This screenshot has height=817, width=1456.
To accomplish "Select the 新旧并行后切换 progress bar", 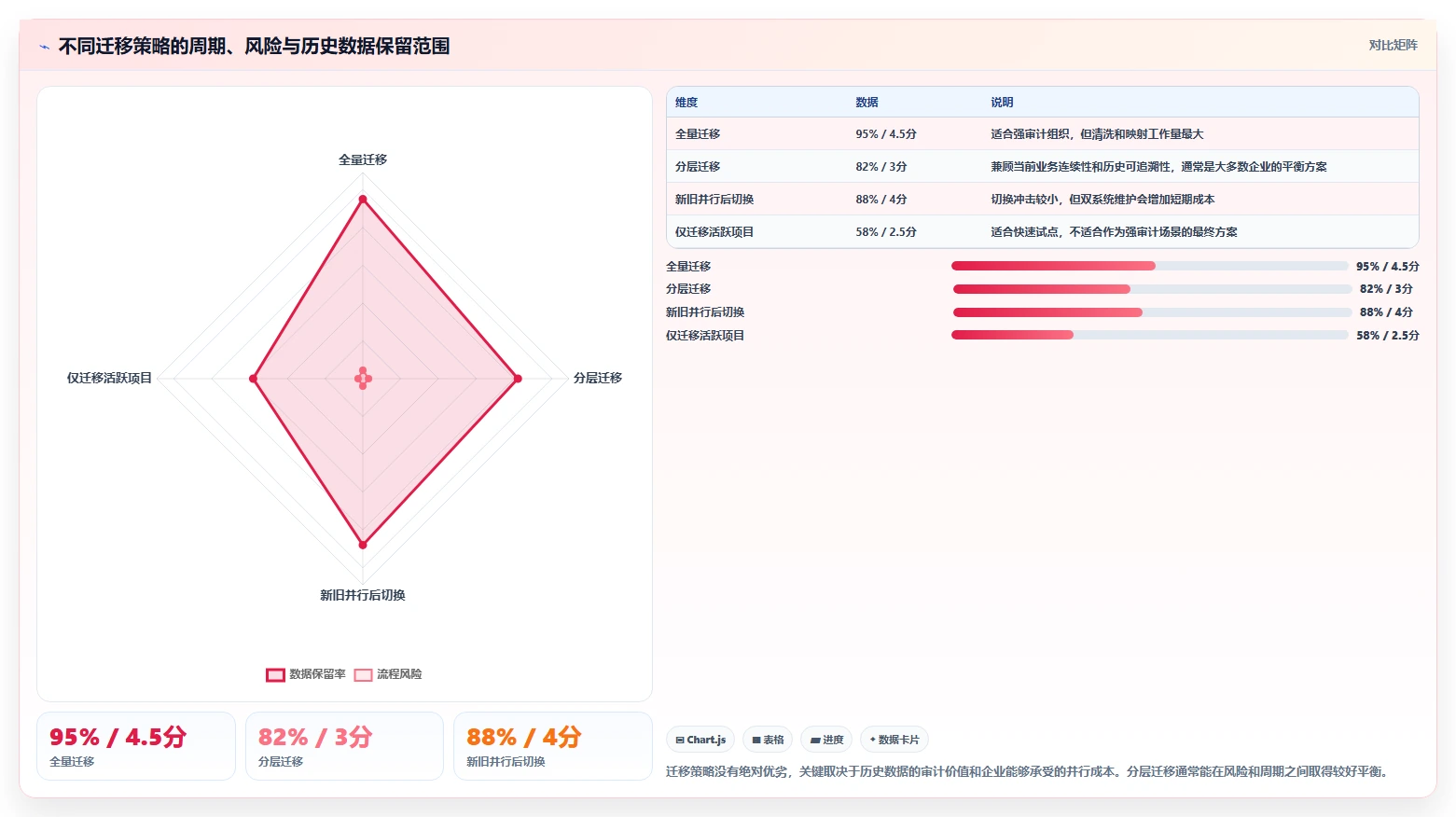I will (x=1152, y=312).
